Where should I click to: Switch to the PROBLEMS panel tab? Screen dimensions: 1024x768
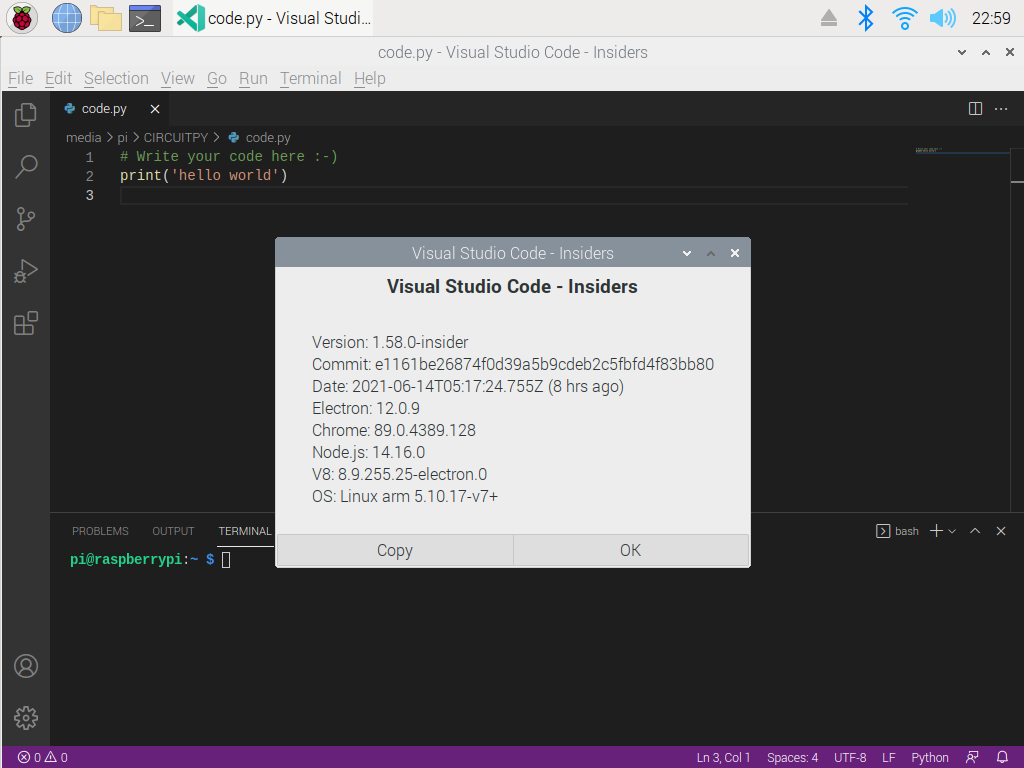tap(100, 531)
